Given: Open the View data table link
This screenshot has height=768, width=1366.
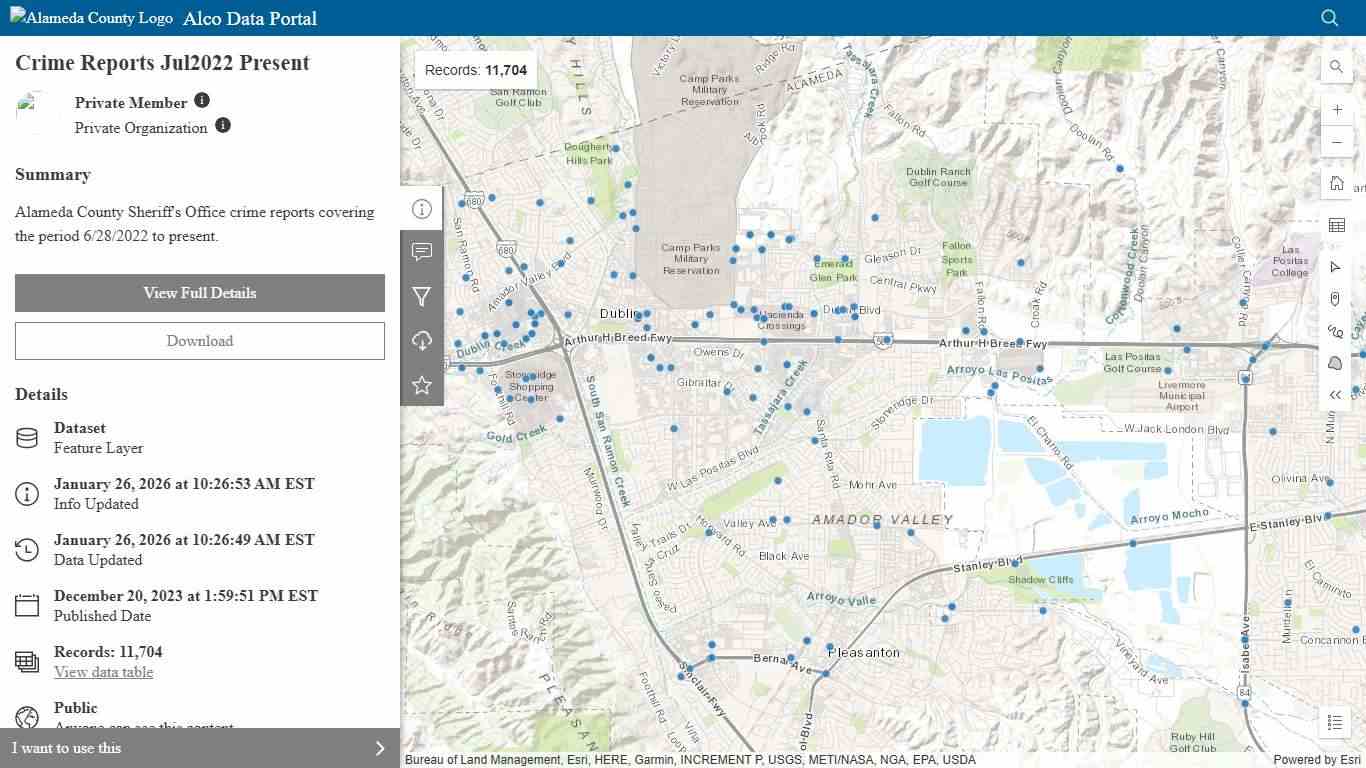Looking at the screenshot, I should click(103, 671).
